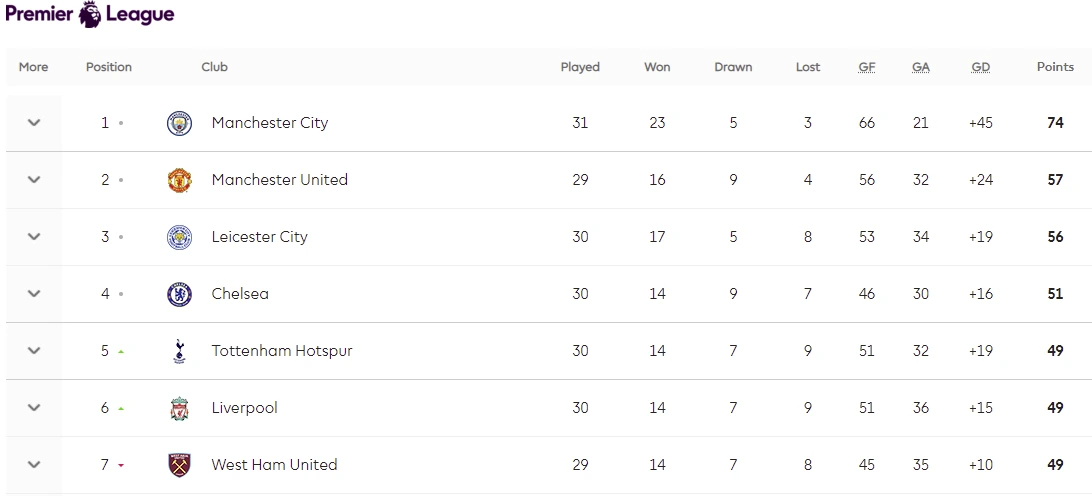The image size is (1092, 496).
Task: Click the West Ham United crest
Action: (x=179, y=465)
